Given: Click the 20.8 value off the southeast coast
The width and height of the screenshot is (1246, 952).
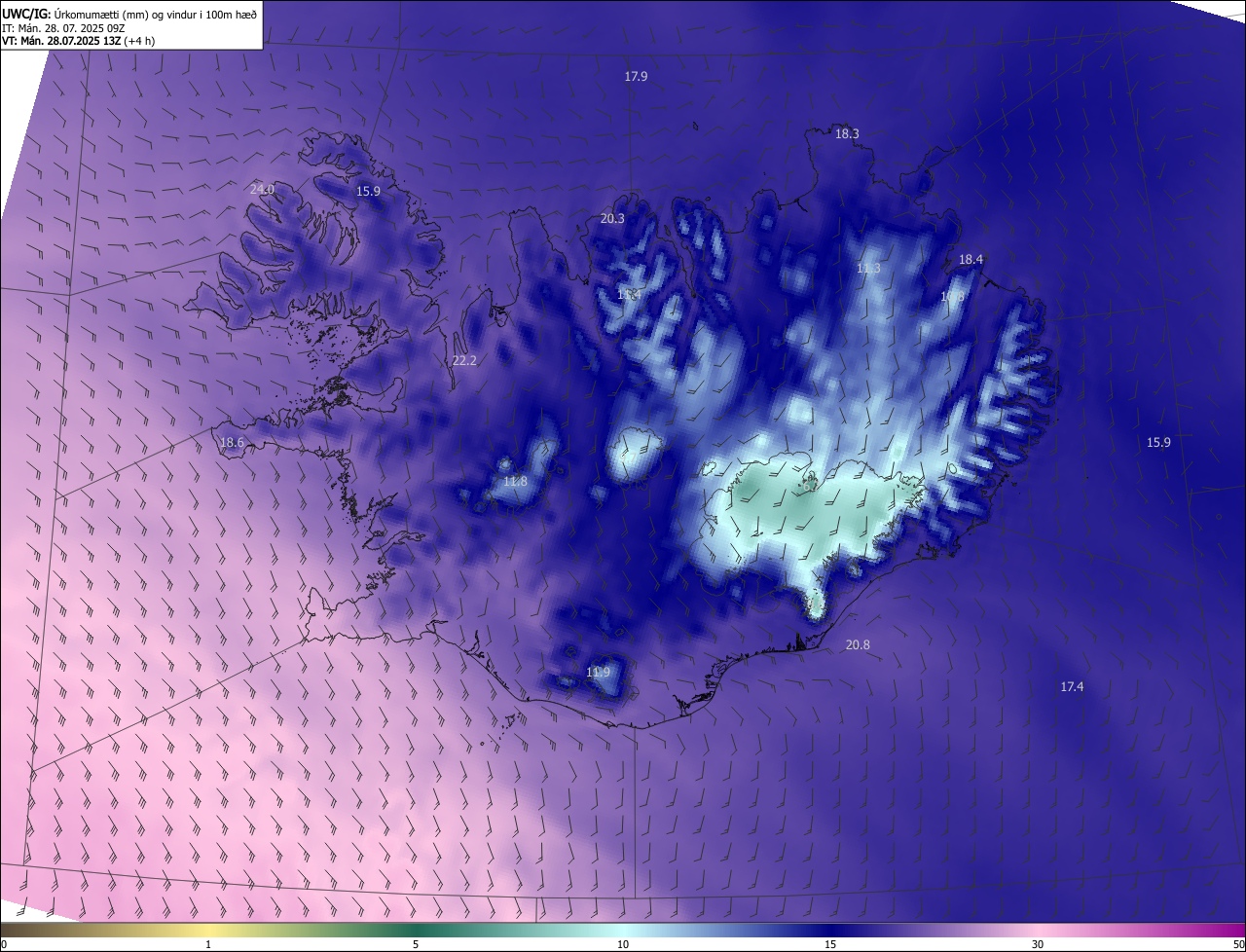Looking at the screenshot, I should [858, 644].
